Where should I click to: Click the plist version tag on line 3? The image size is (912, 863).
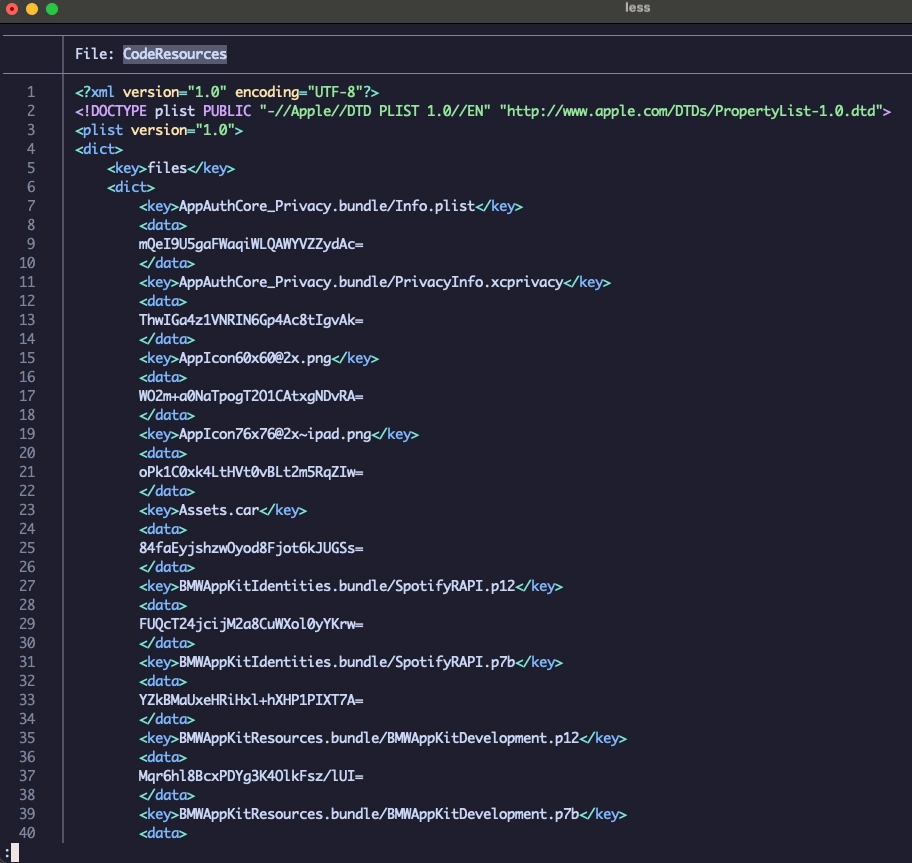(159, 130)
